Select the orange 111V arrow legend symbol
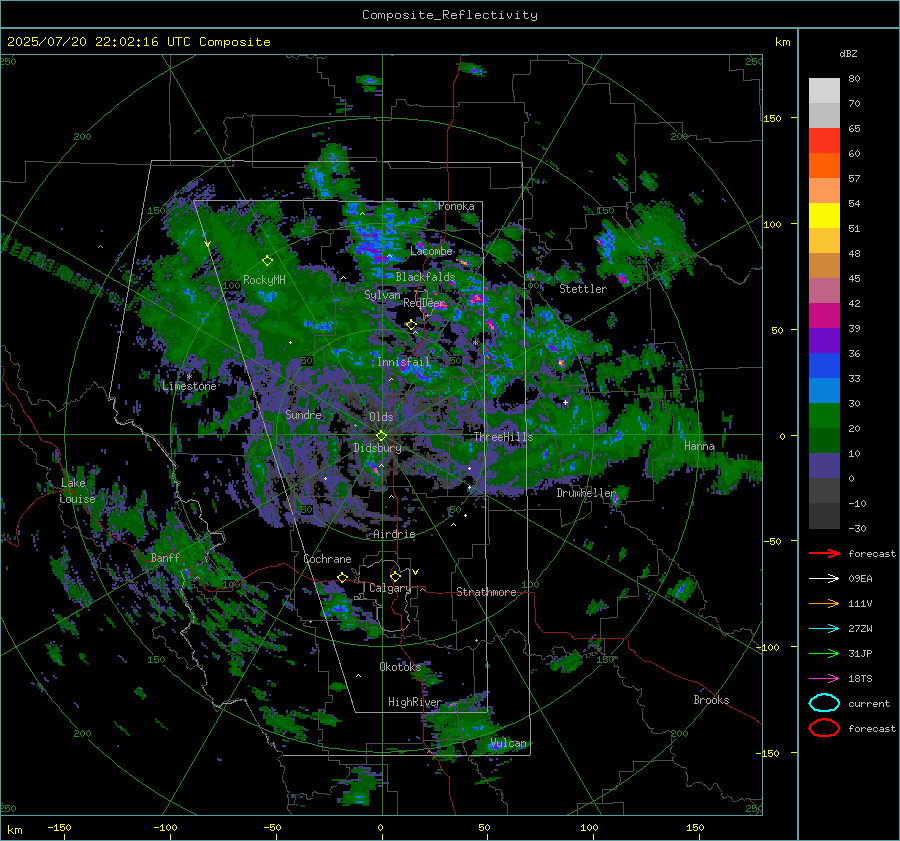900x841 pixels. pos(824,603)
